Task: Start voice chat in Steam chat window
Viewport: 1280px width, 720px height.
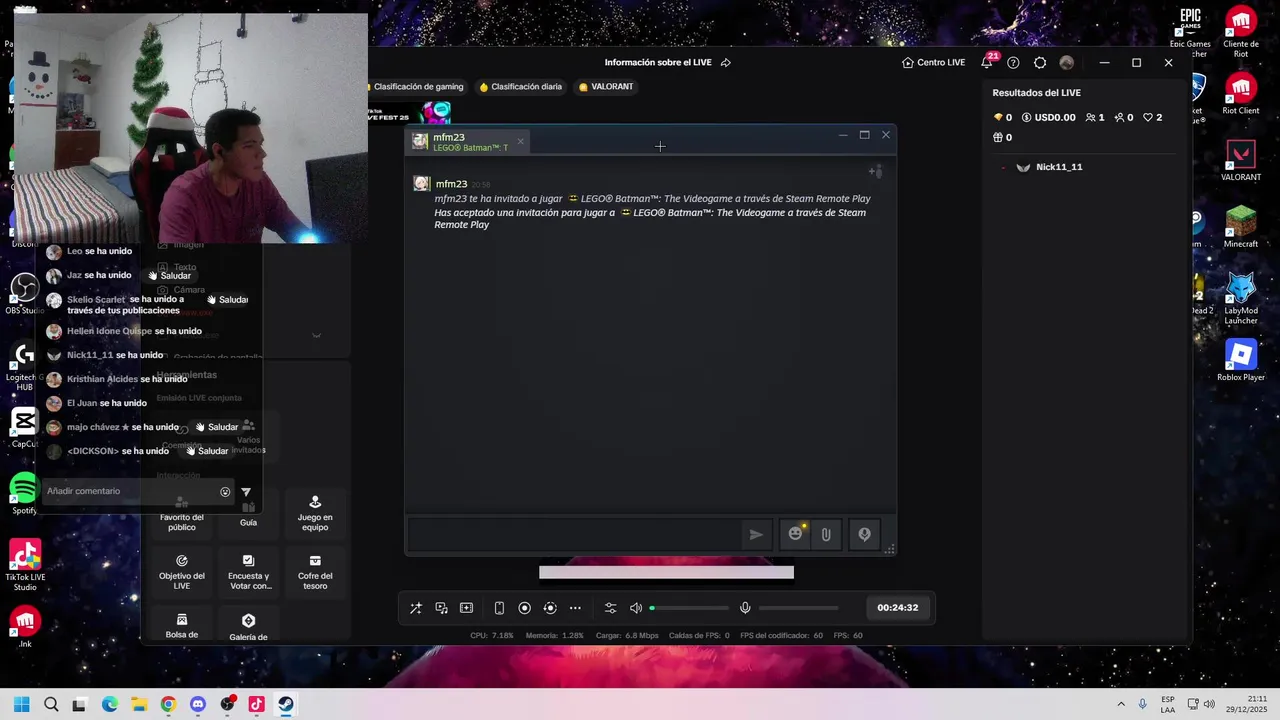Action: 865,534
